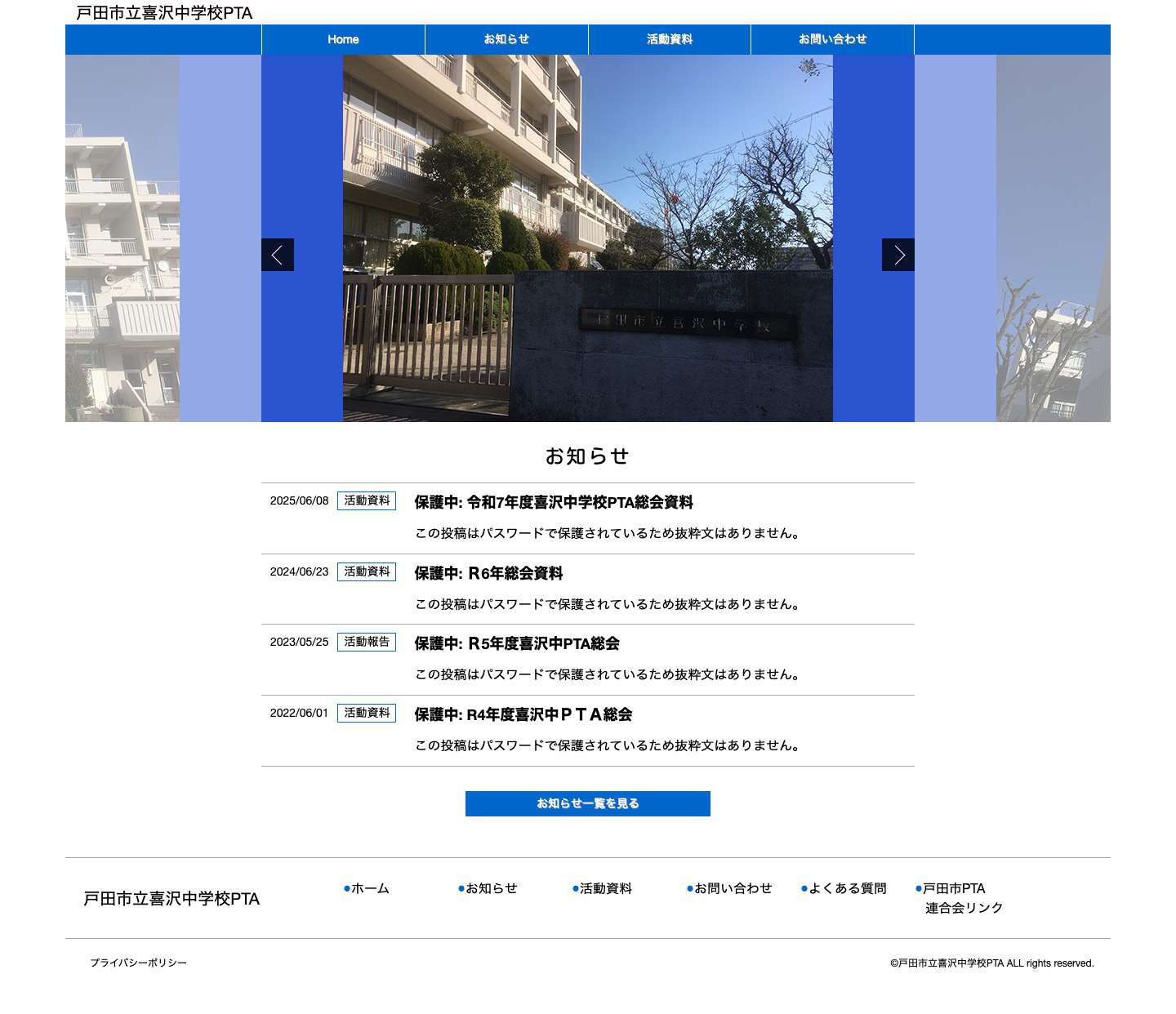Select the 活動資料 menu item
The height and width of the screenshot is (1014, 1176).
point(669,39)
